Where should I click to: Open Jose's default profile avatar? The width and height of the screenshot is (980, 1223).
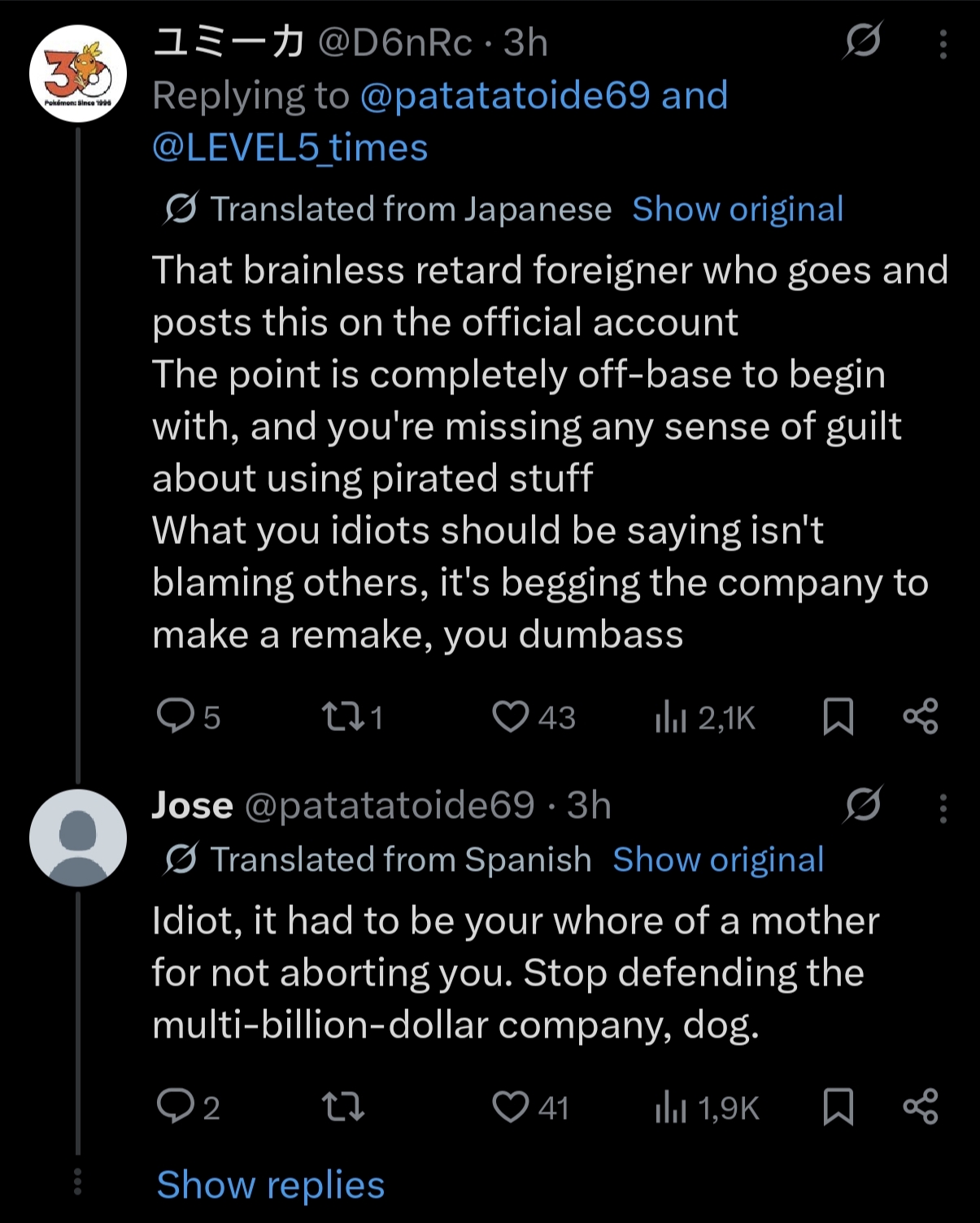78,838
